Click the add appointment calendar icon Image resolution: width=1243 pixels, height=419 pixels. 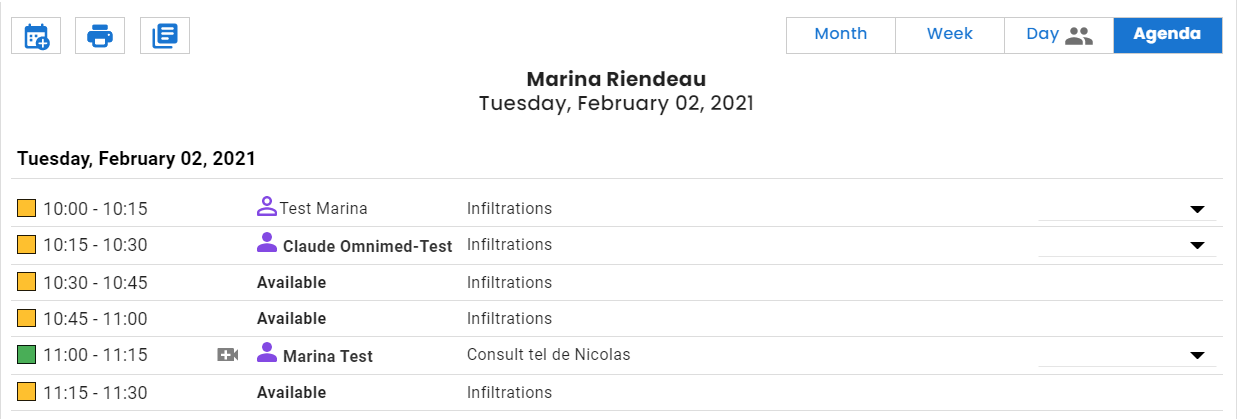36,36
